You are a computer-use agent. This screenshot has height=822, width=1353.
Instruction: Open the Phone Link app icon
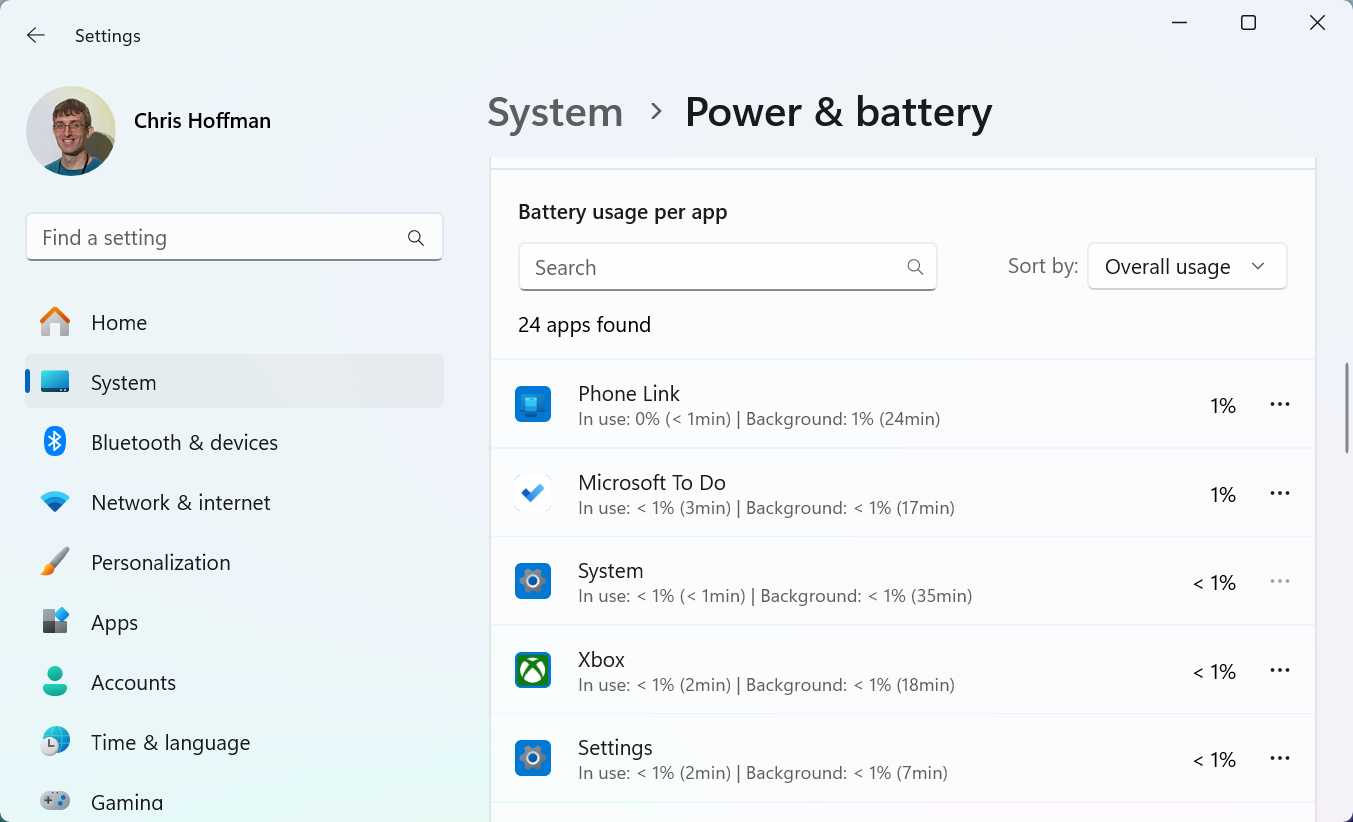533,404
